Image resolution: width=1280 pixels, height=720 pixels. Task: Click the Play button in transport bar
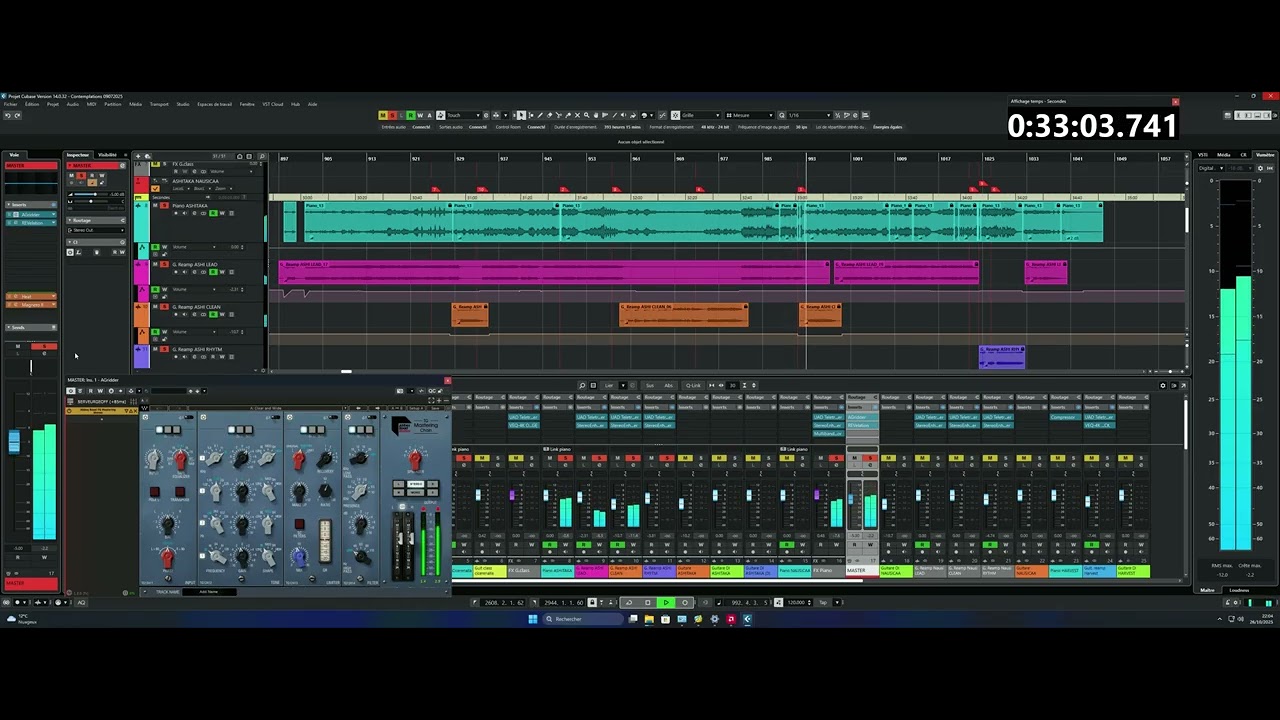pos(666,602)
